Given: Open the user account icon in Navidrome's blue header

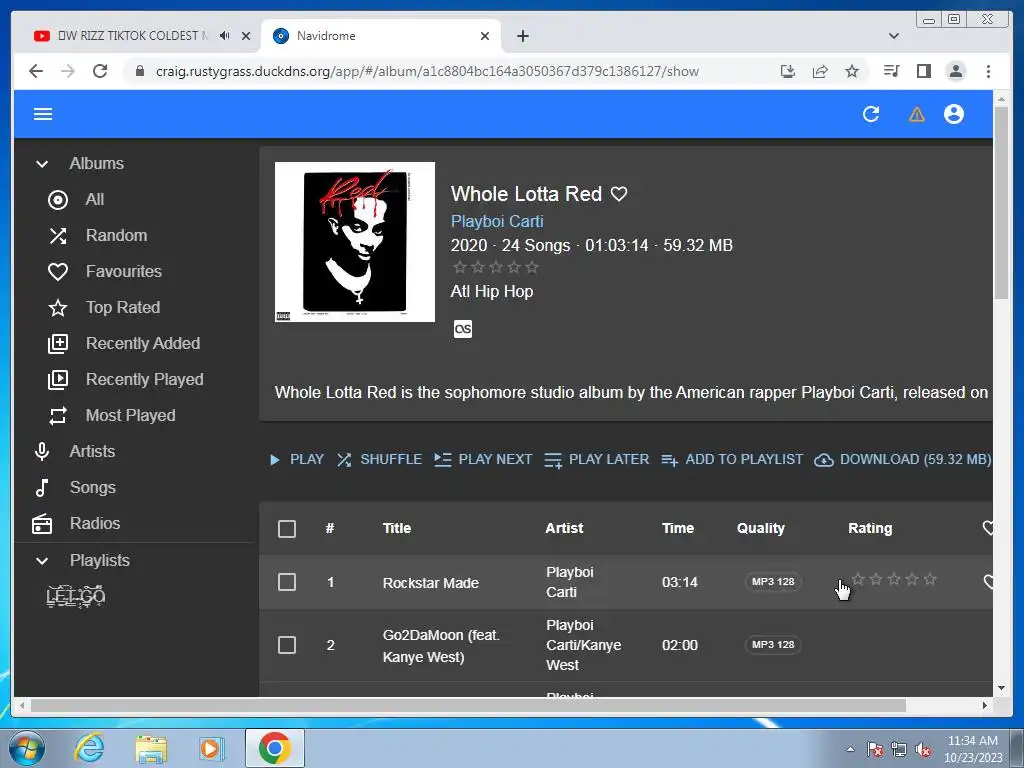Looking at the screenshot, I should [954, 114].
